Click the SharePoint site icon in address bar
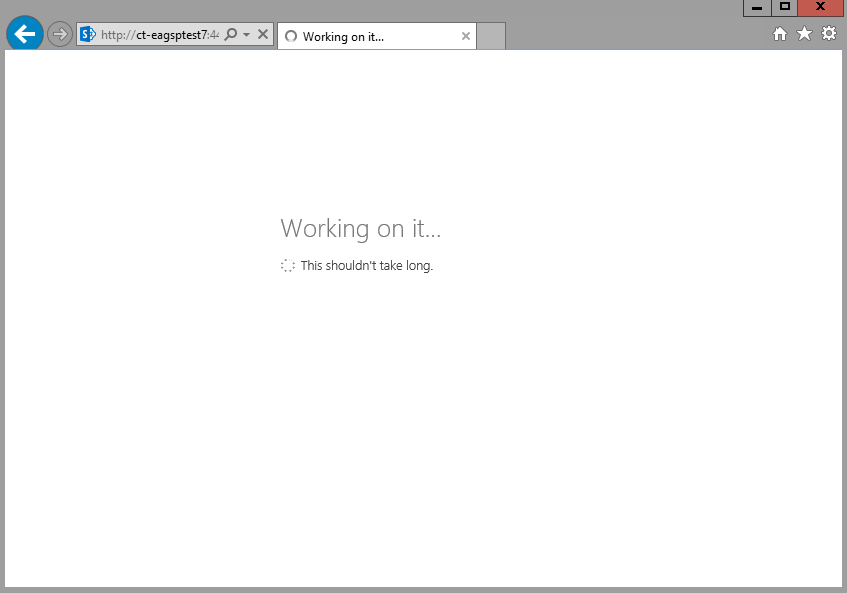Viewport: 847px width, 593px height. tap(88, 35)
